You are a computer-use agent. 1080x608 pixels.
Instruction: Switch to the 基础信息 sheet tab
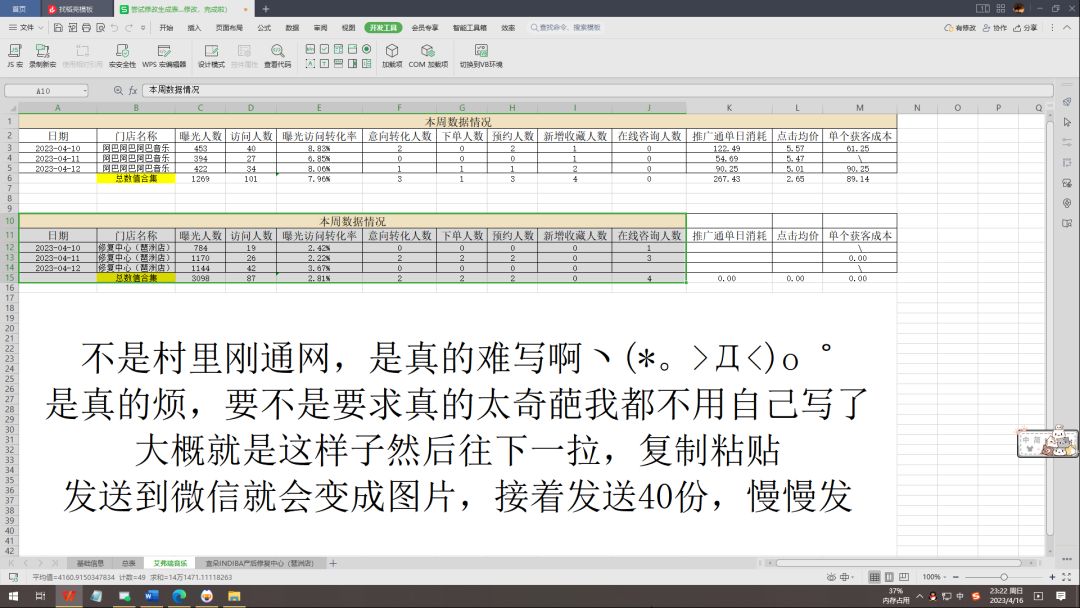(90, 563)
